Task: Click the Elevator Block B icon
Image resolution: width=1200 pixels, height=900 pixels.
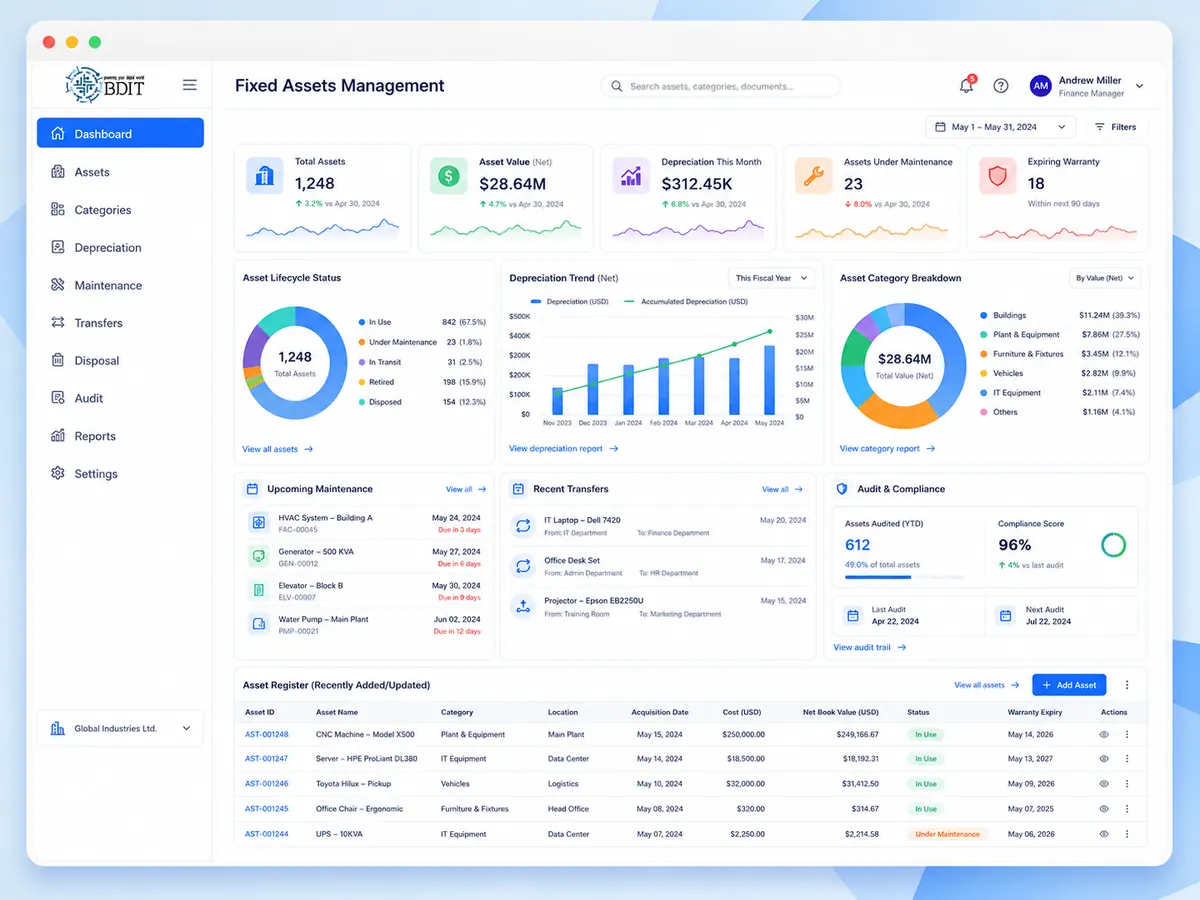Action: coord(259,590)
